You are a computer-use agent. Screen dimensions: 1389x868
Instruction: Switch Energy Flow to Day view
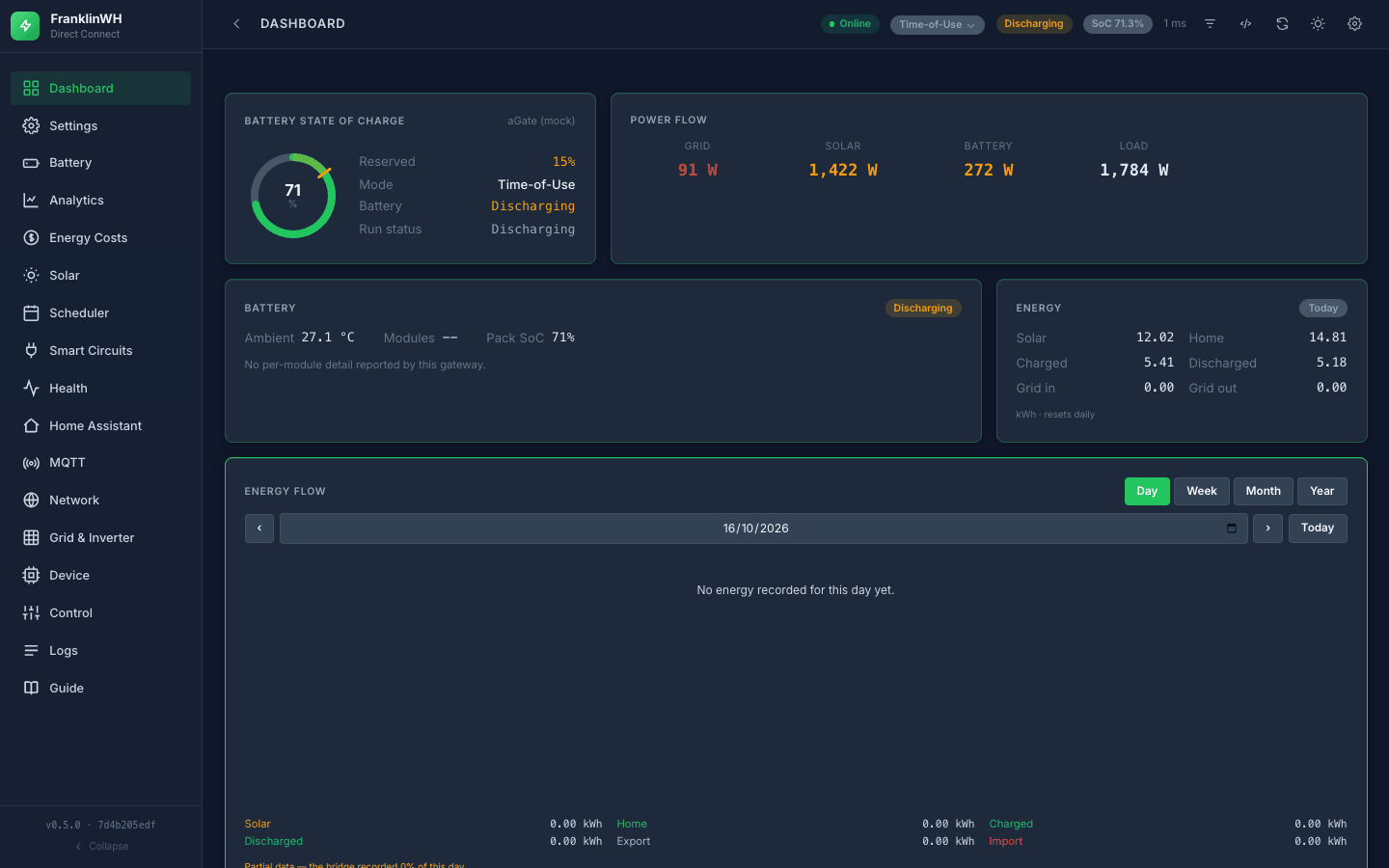(1147, 492)
